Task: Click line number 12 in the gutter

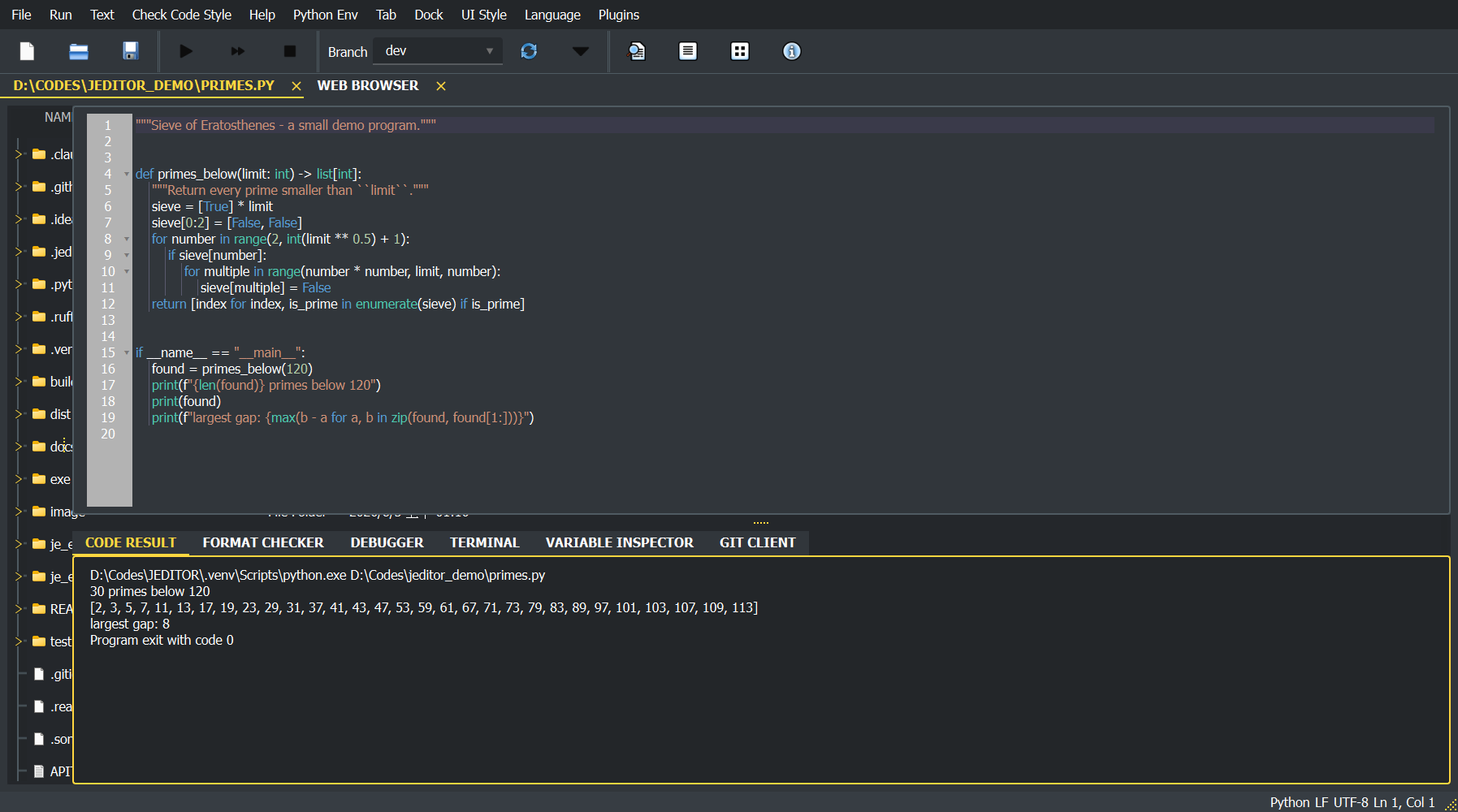Action: coord(108,304)
